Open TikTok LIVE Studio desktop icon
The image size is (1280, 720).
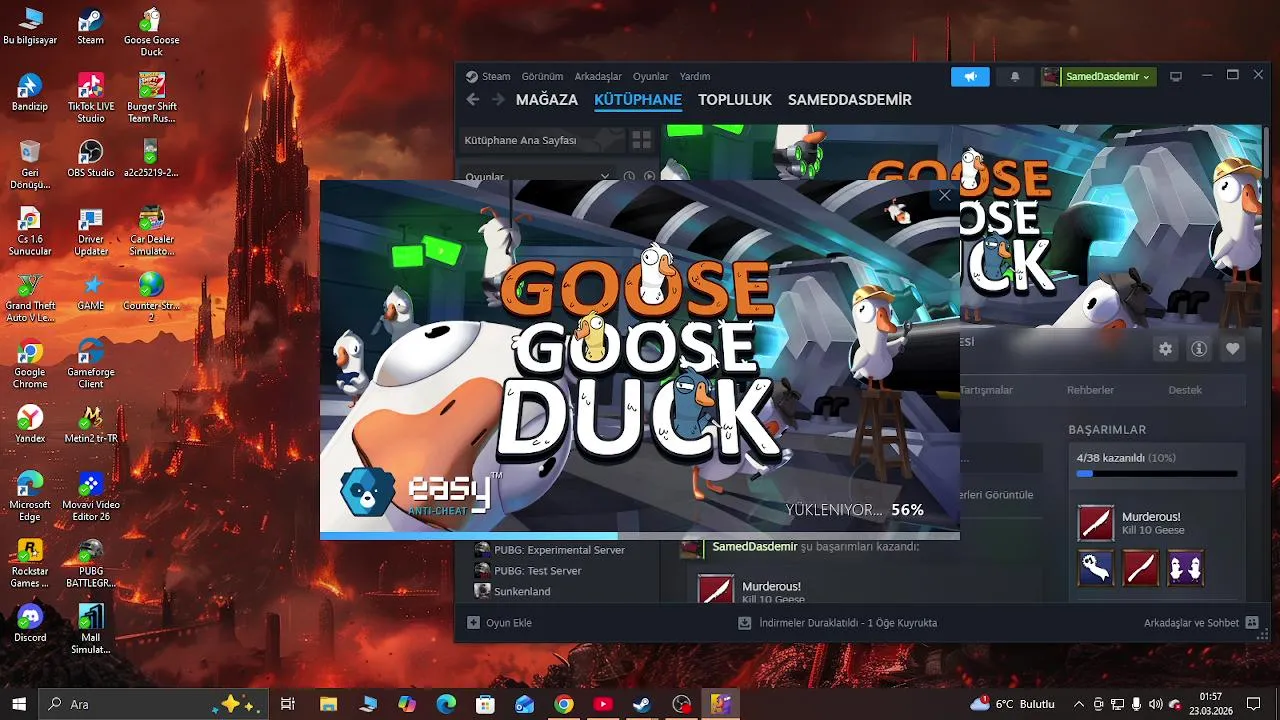pyautogui.click(x=90, y=98)
